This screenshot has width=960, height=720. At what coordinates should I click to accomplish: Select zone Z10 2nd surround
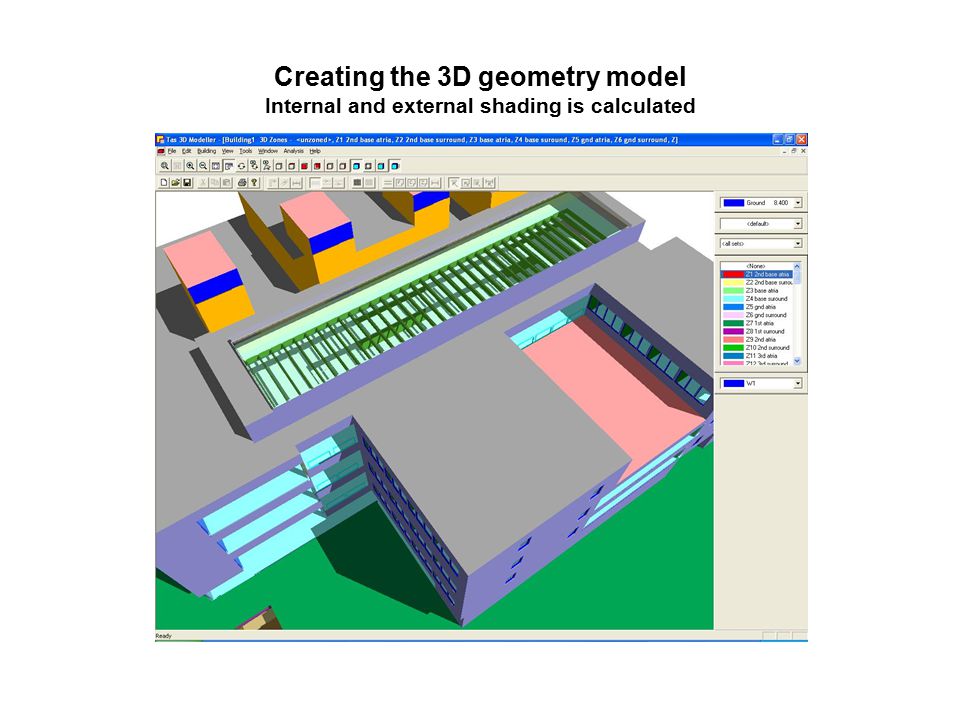(756, 347)
